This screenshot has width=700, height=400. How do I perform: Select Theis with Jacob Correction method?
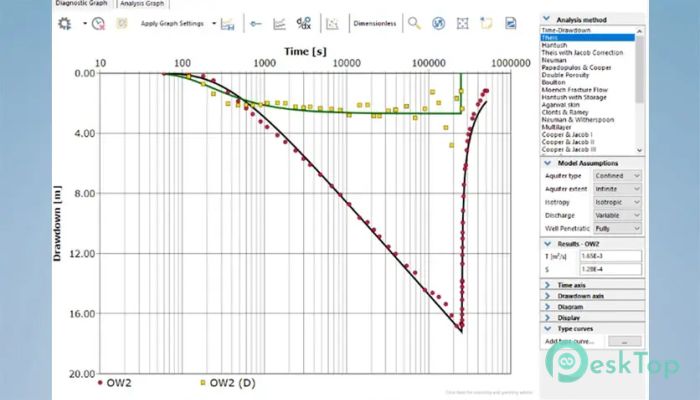582,53
